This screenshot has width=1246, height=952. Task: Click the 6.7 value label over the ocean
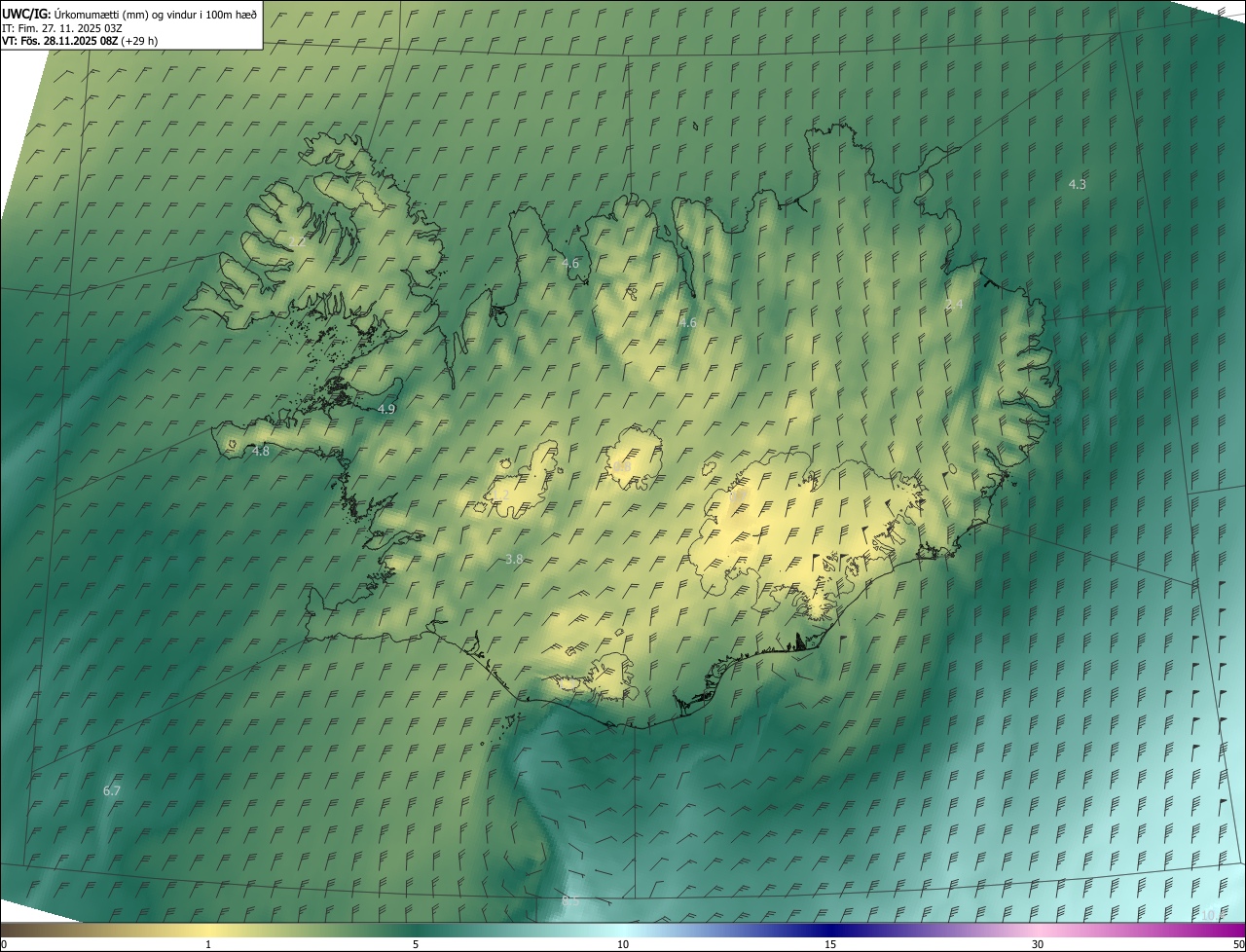[112, 790]
